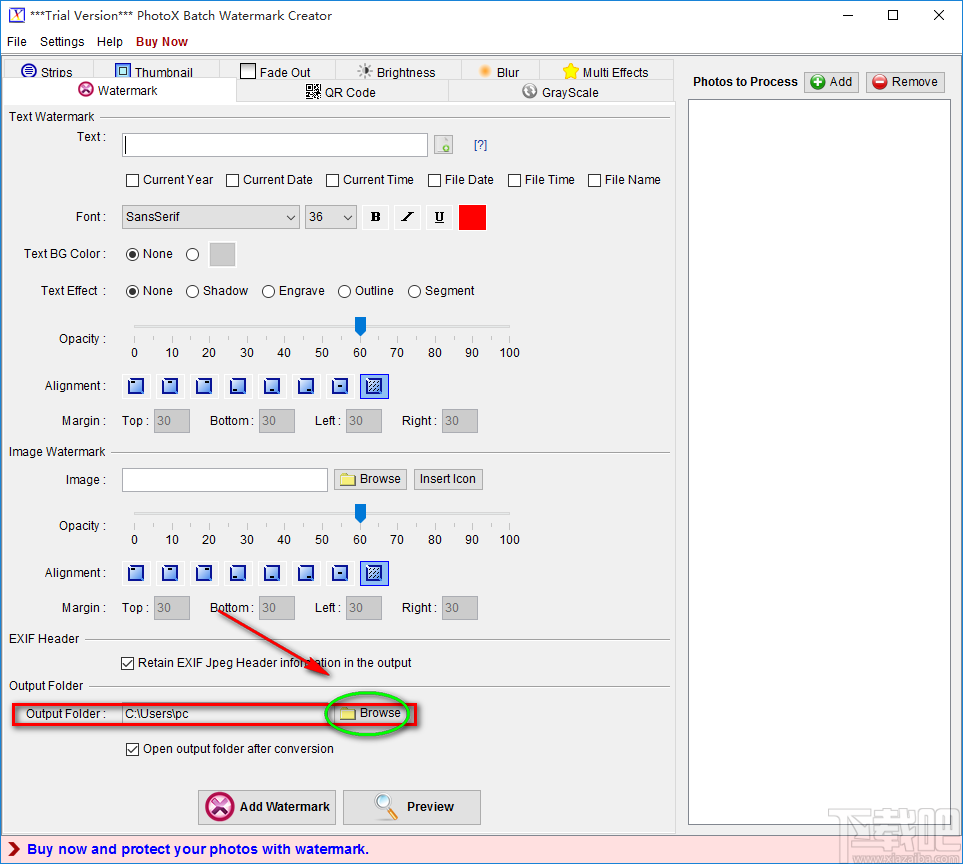Screen dimensions: 963x864
Task: Click the Add Watermark button
Action: [x=267, y=807]
